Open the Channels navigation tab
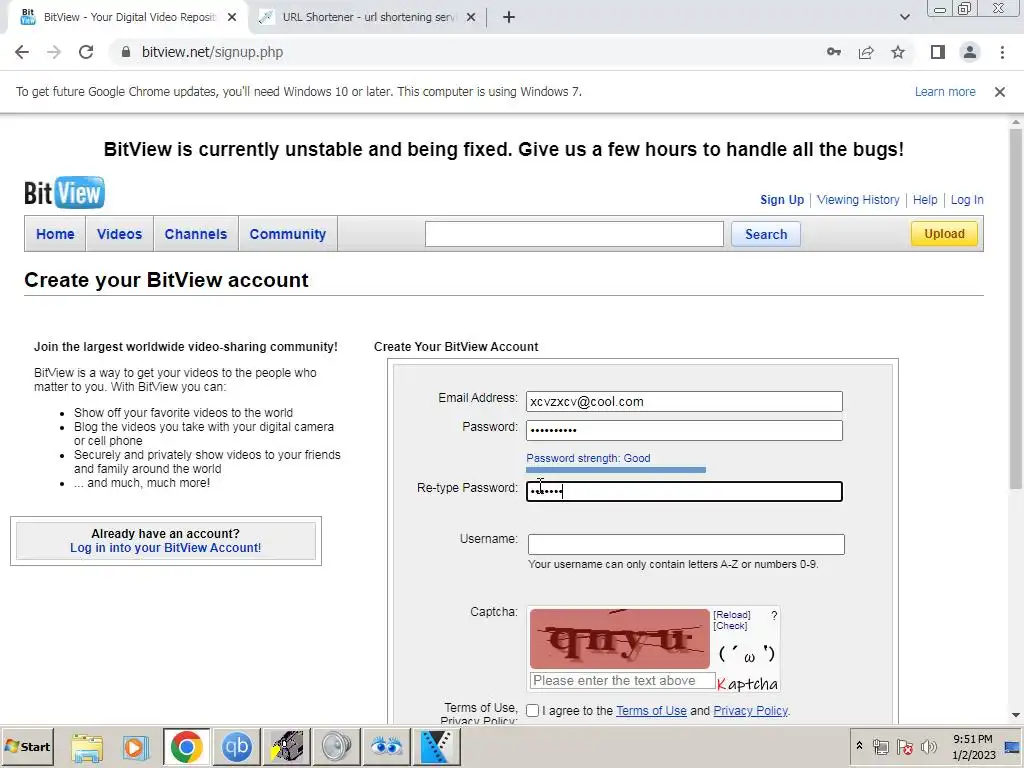Screen dimensions: 1024x768 click(x=196, y=234)
